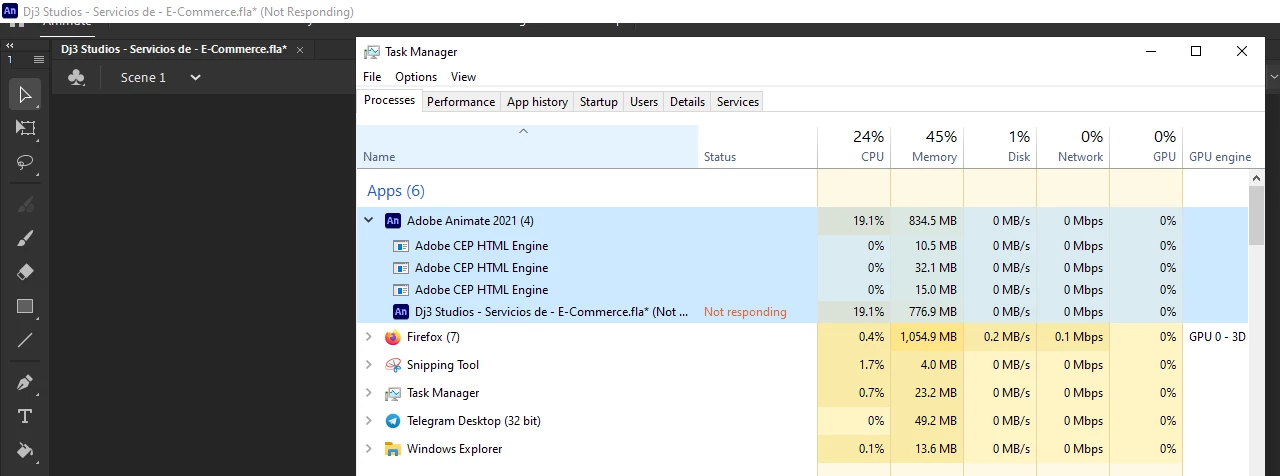Switch to the Performance tab

click(x=461, y=101)
